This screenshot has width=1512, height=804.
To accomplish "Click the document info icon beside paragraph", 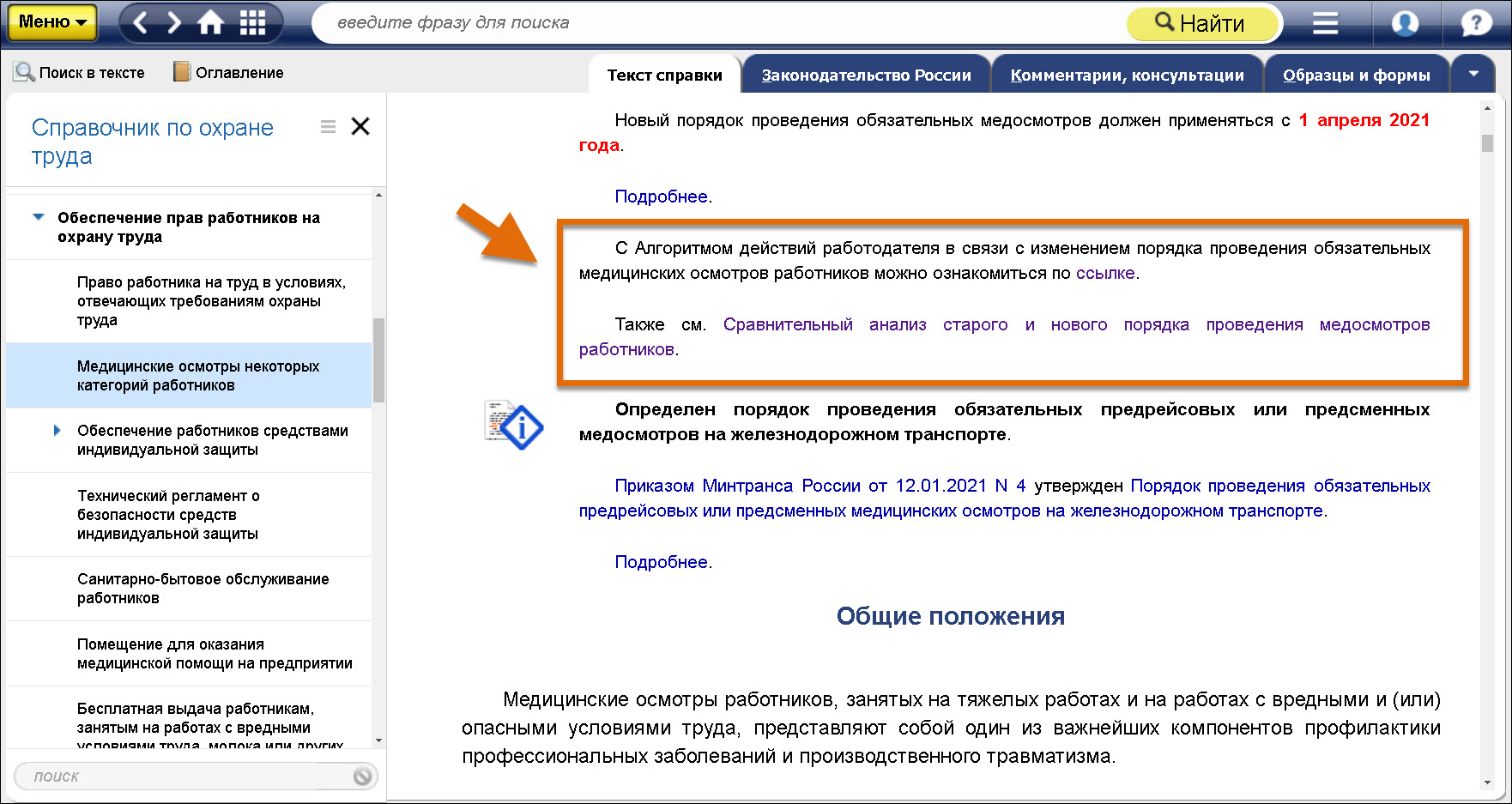I will 513,425.
